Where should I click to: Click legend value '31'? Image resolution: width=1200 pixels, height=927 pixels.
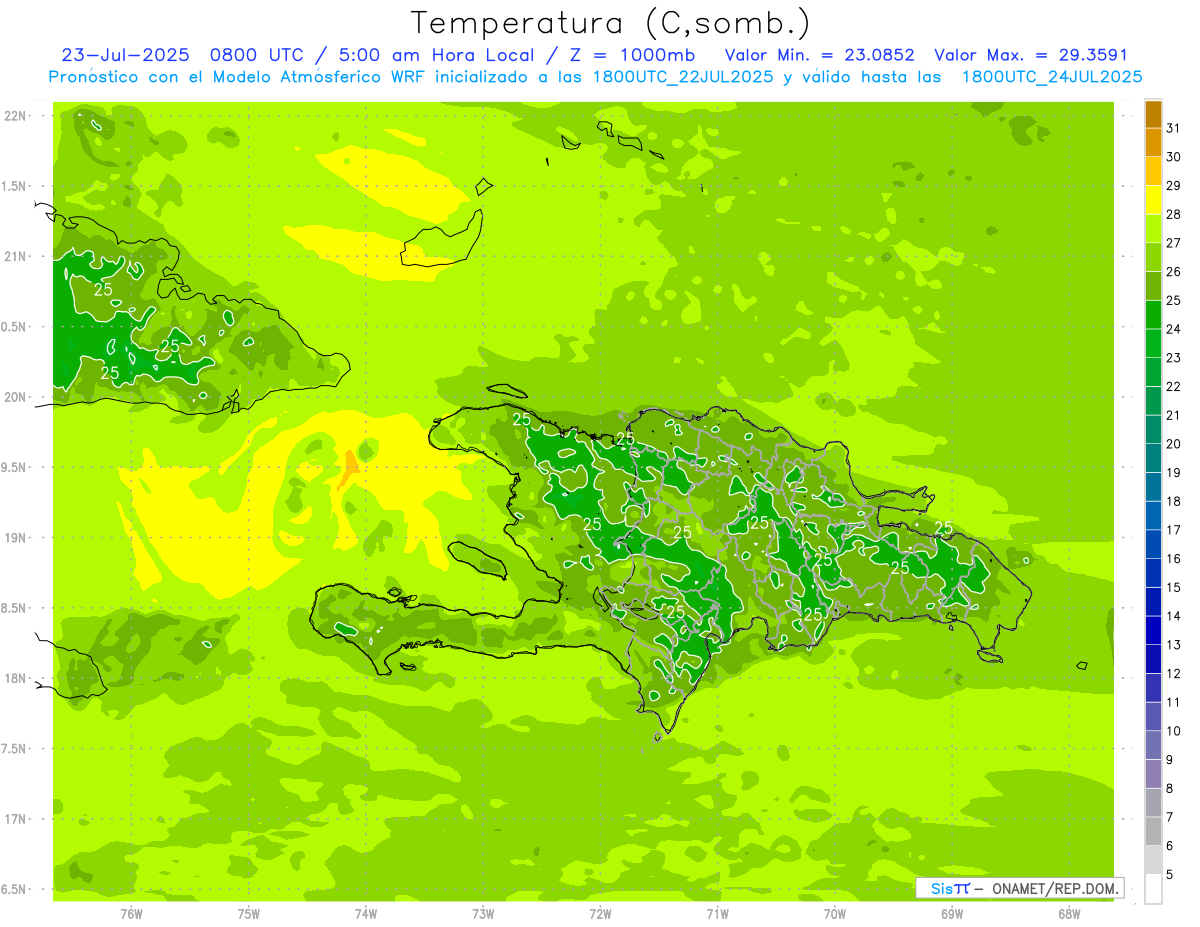[1174, 128]
